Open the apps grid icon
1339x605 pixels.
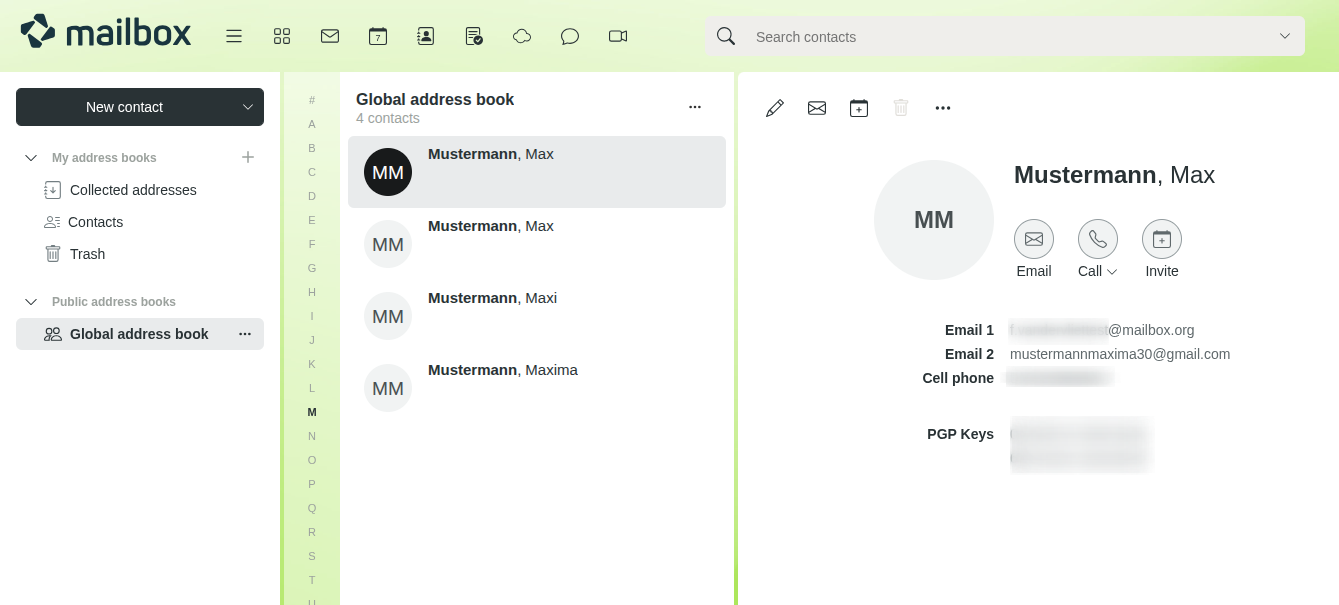[x=282, y=36]
